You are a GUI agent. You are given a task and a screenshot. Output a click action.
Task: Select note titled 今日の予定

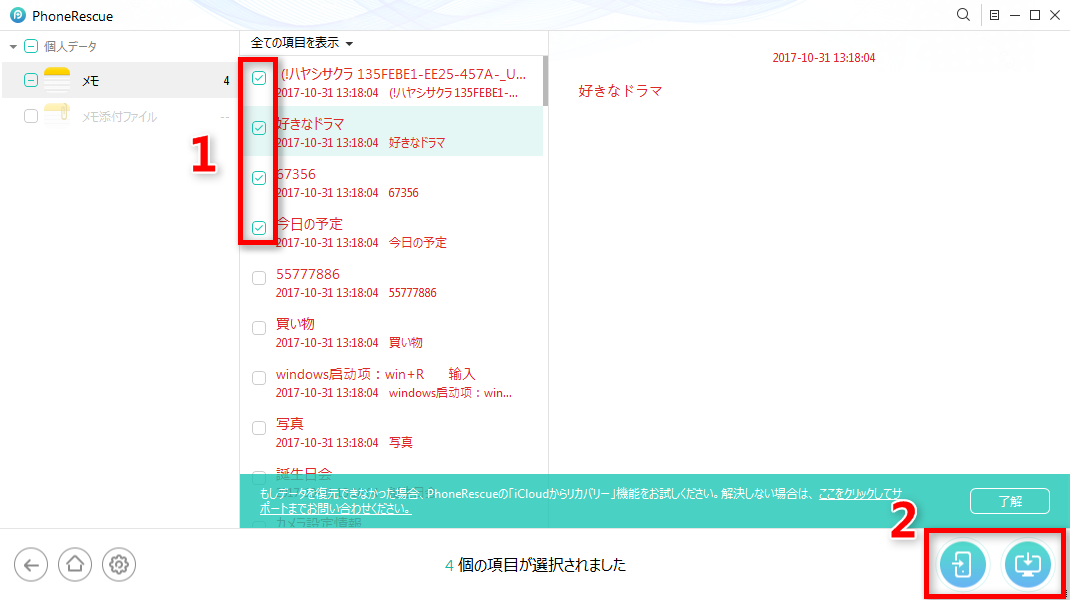click(309, 224)
